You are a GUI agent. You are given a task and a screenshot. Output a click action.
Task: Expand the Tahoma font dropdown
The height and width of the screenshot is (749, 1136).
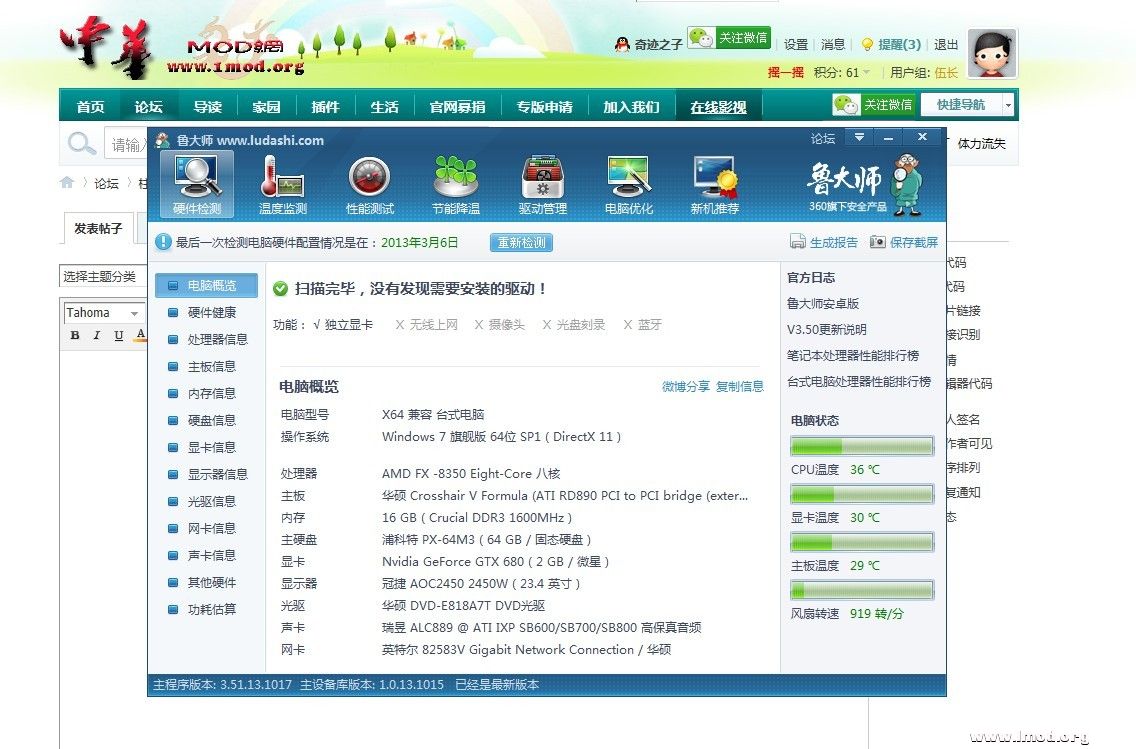point(134,313)
